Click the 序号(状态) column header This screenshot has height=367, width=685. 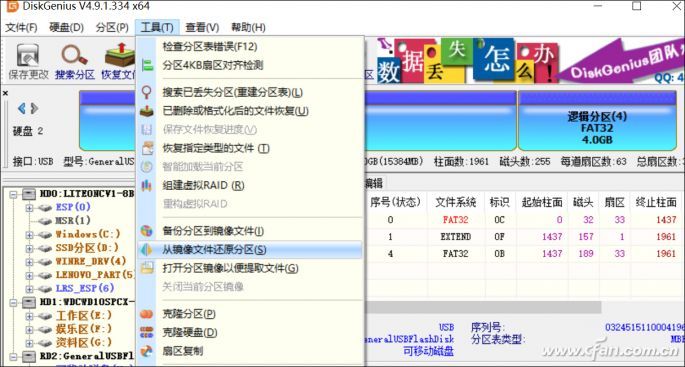[395, 202]
